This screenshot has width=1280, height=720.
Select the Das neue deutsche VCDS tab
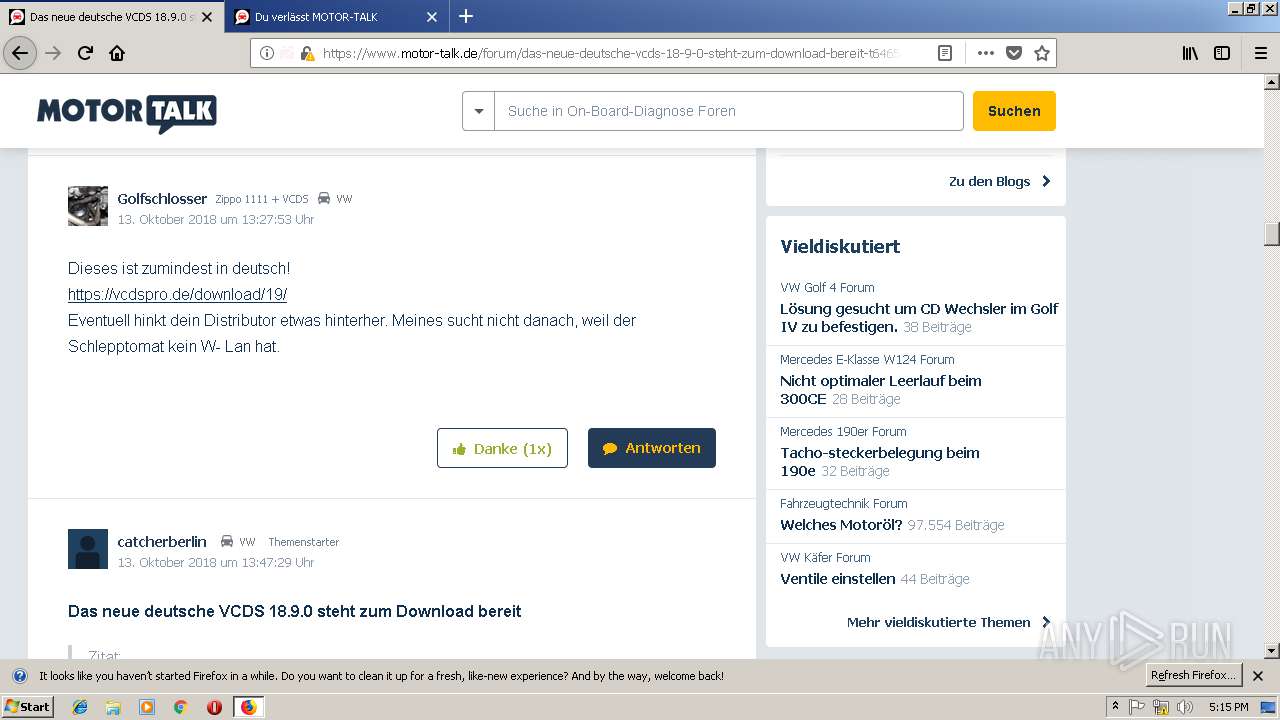coord(111,17)
